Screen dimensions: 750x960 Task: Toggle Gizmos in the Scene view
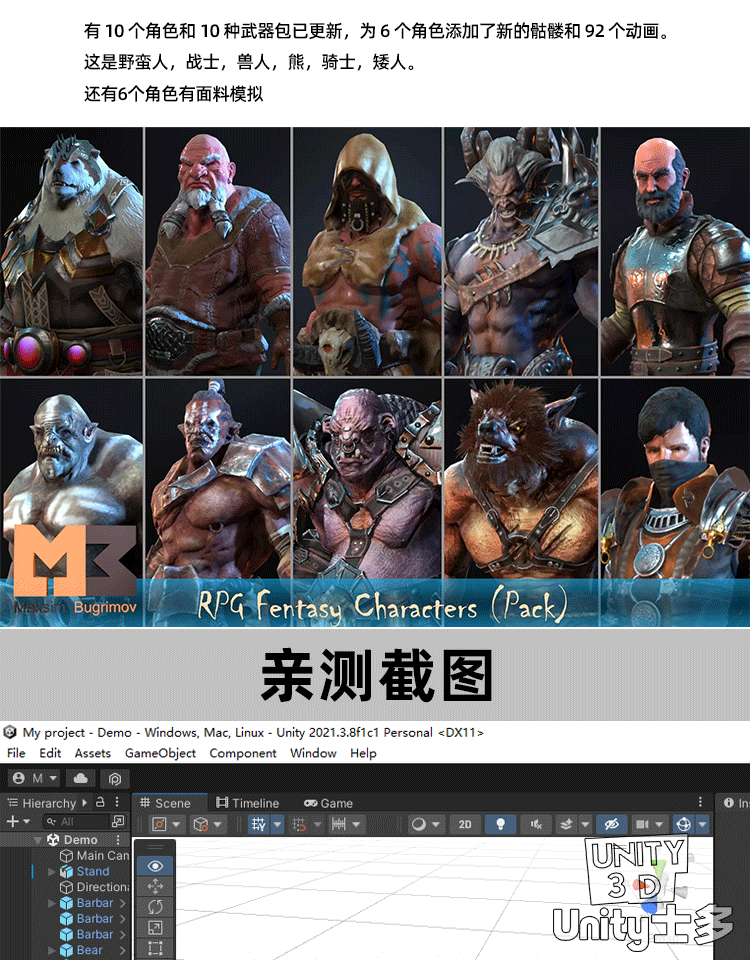(x=683, y=824)
